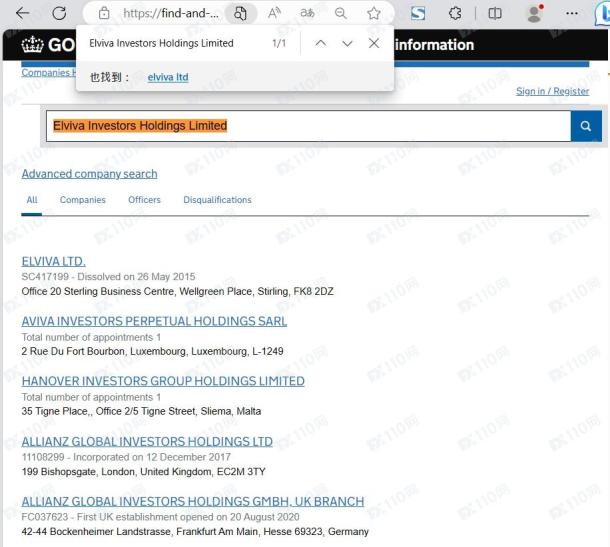Open the user profile avatar
The image size is (610, 547).
(x=534, y=14)
